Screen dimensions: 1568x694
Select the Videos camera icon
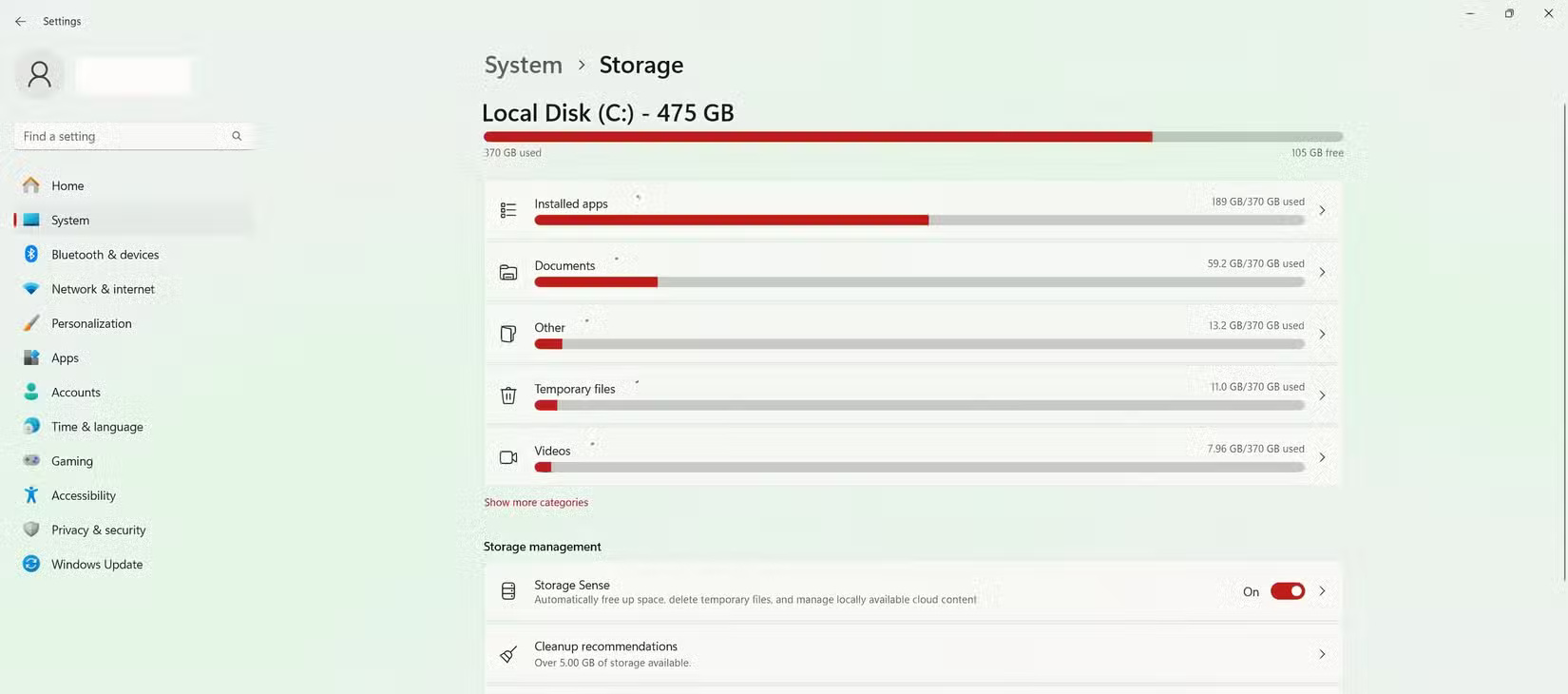pyautogui.click(x=508, y=457)
